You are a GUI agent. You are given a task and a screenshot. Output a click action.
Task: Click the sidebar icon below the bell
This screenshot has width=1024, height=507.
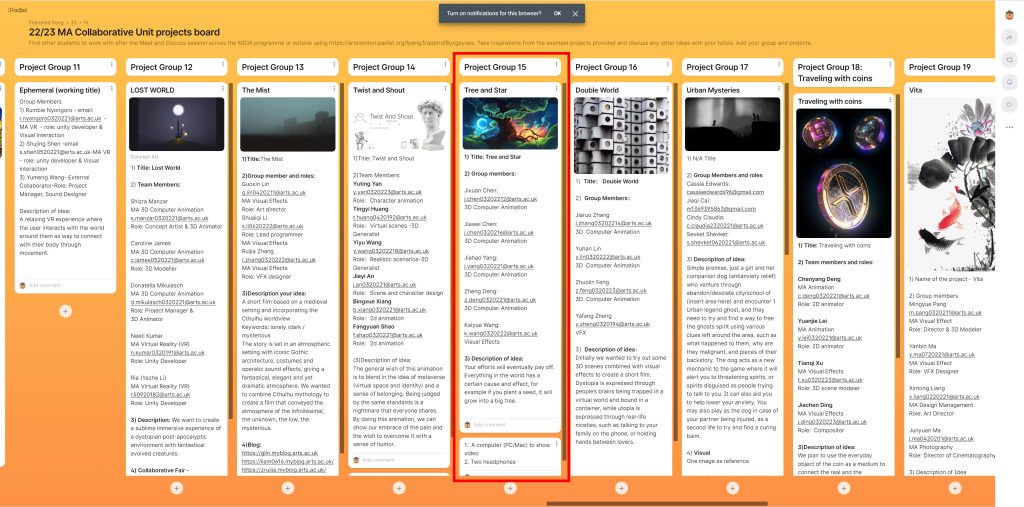[1010, 105]
